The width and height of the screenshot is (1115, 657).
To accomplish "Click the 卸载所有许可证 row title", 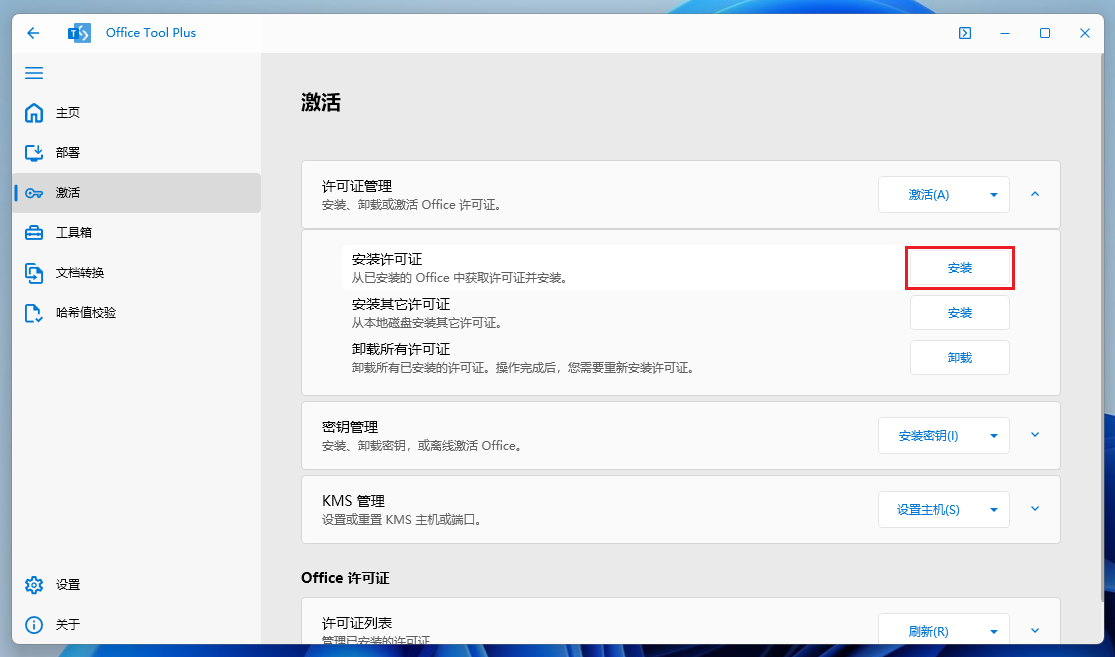I will pos(401,349).
